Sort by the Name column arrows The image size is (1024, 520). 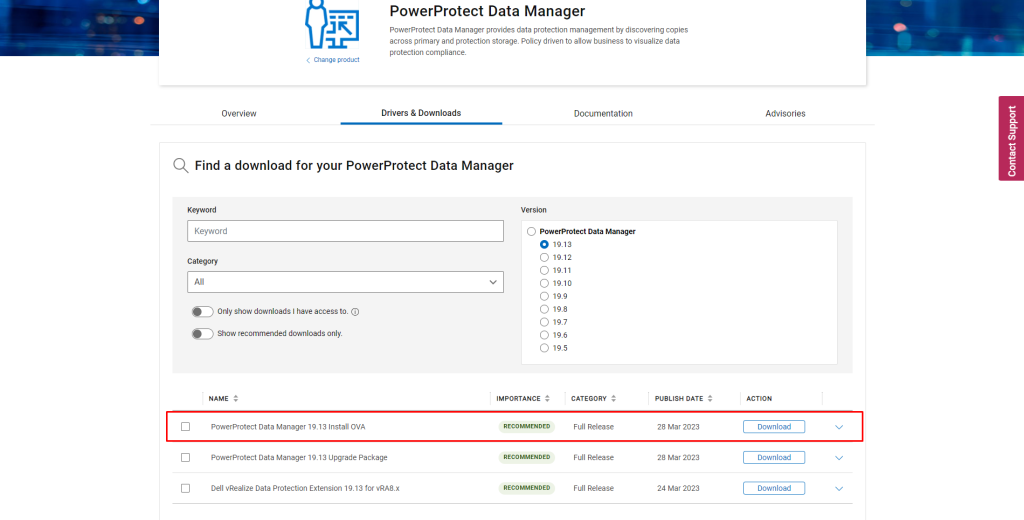[x=236, y=398]
